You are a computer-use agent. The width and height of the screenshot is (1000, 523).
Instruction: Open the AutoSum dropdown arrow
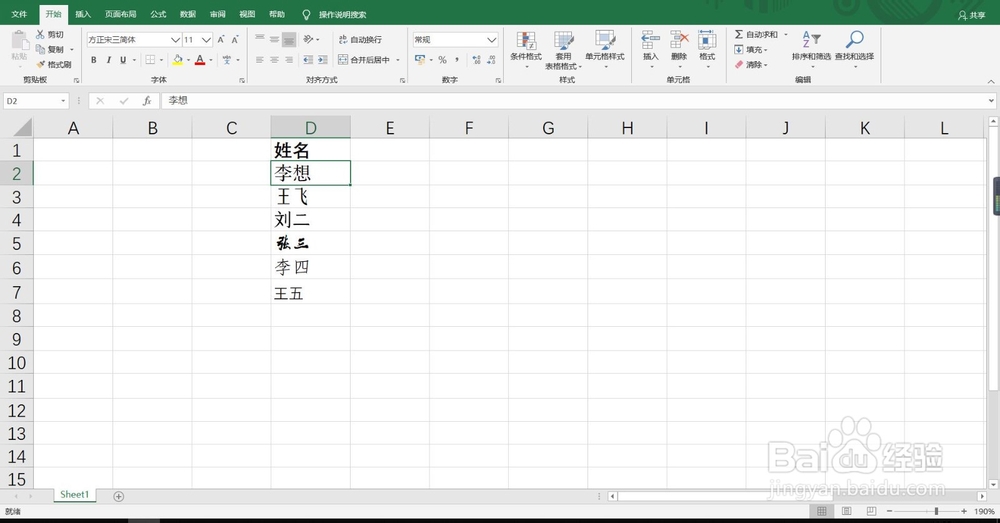[x=786, y=34]
